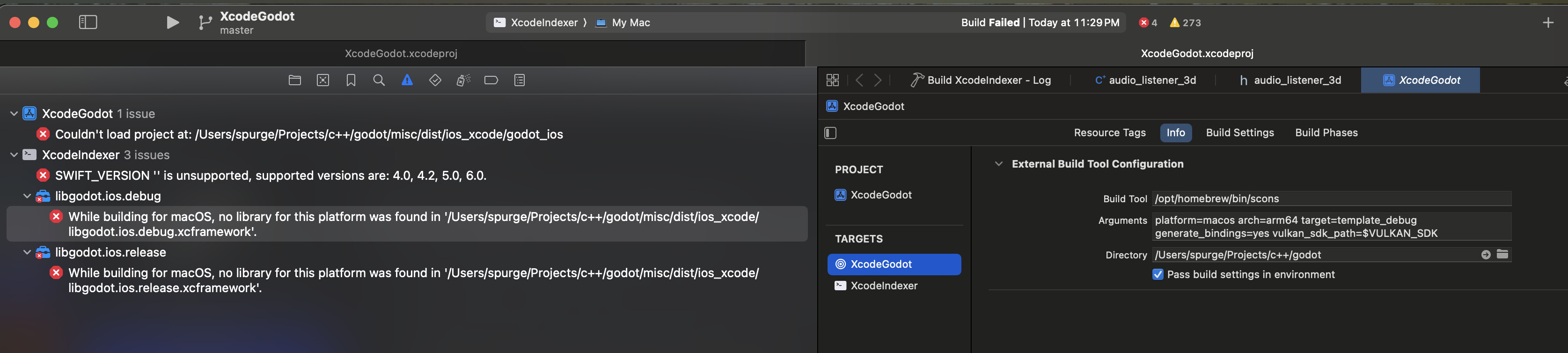Toggle the project and targets list sidebar
The image size is (1568, 353).
(x=830, y=132)
